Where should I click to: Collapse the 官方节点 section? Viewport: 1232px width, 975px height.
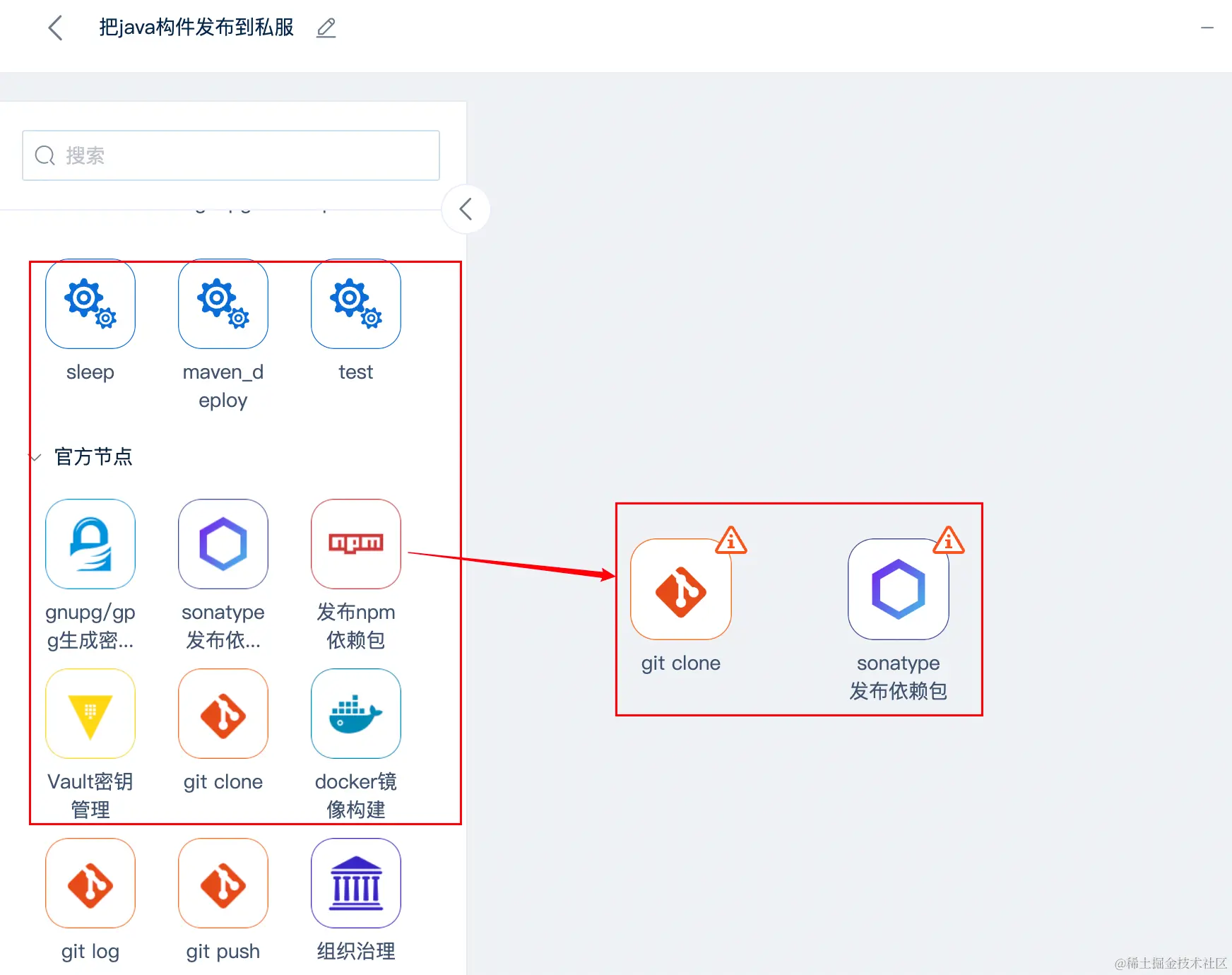coord(35,457)
